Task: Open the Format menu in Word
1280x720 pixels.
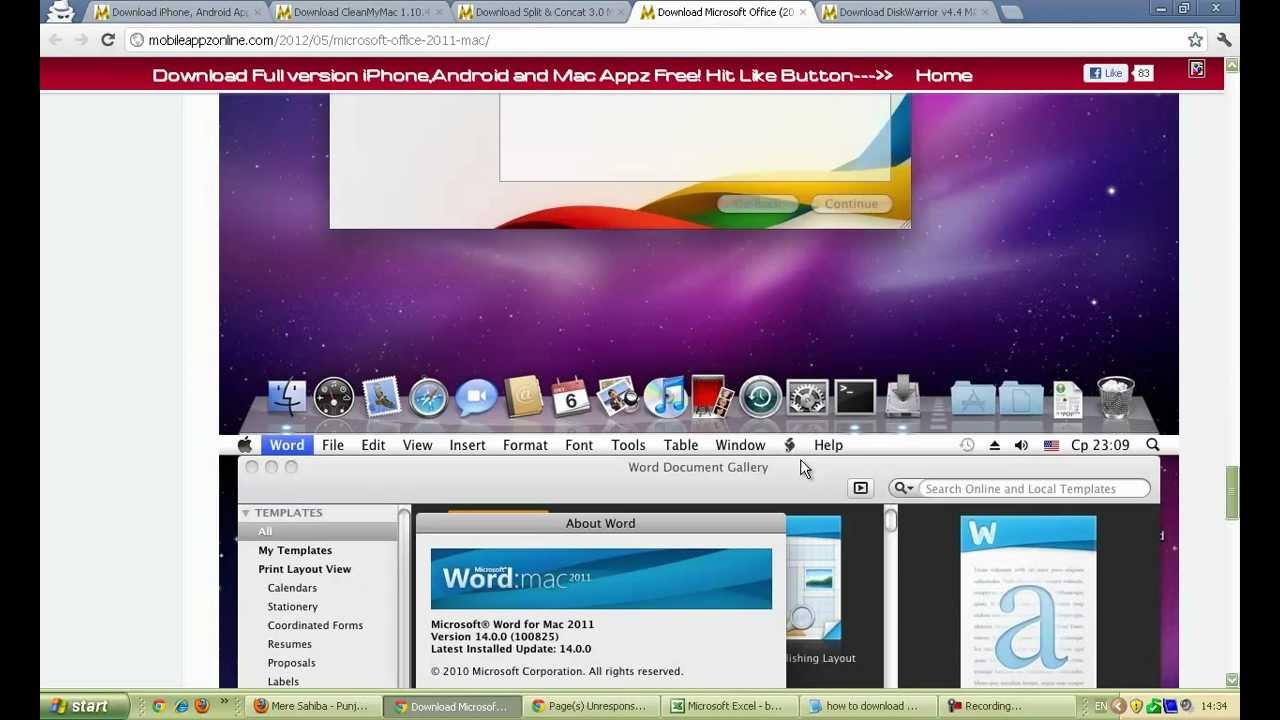Action: click(525, 445)
